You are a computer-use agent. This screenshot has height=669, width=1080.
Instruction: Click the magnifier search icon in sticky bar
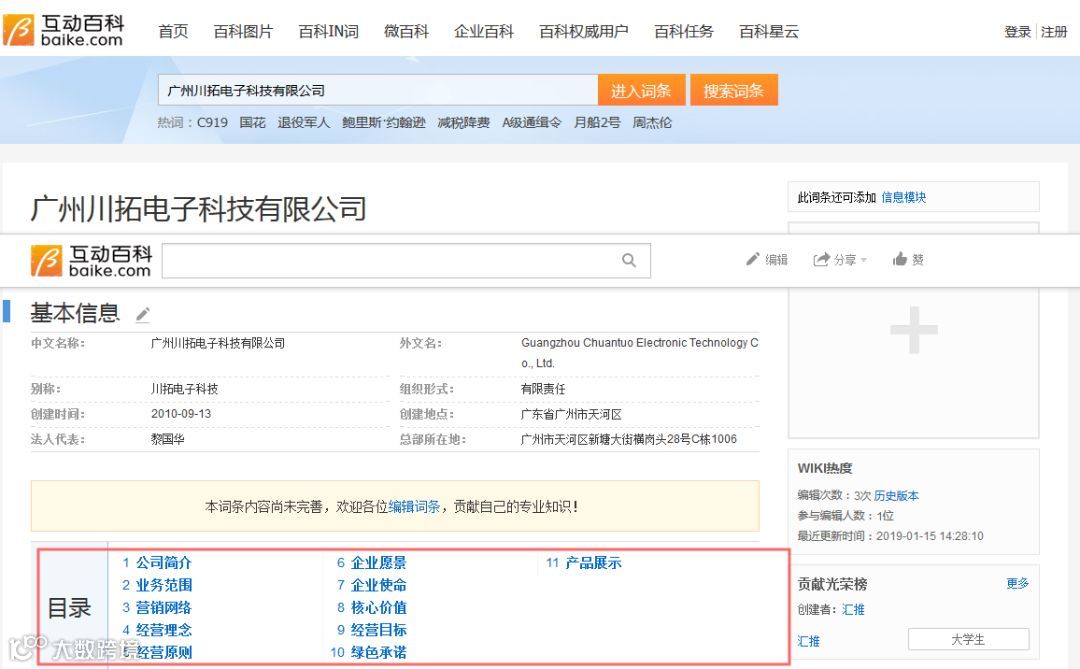(629, 260)
